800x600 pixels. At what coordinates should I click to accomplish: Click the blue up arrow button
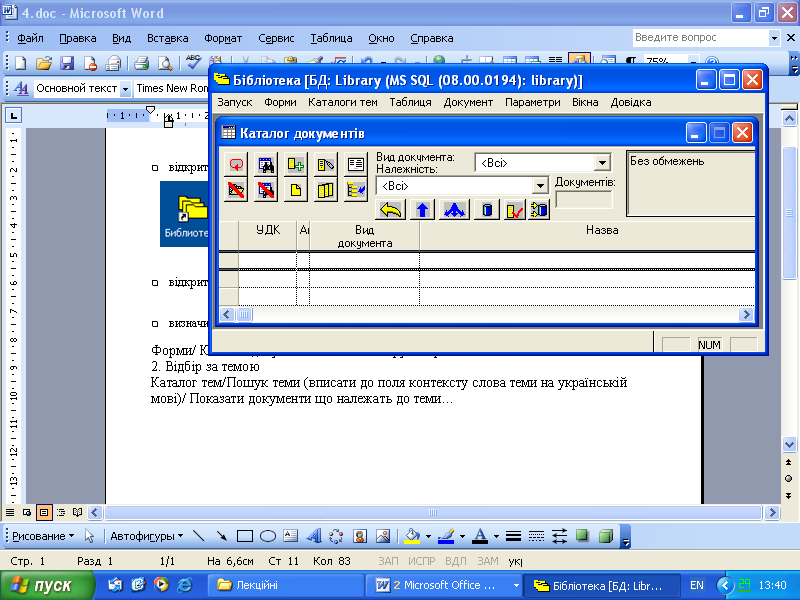click(x=422, y=210)
